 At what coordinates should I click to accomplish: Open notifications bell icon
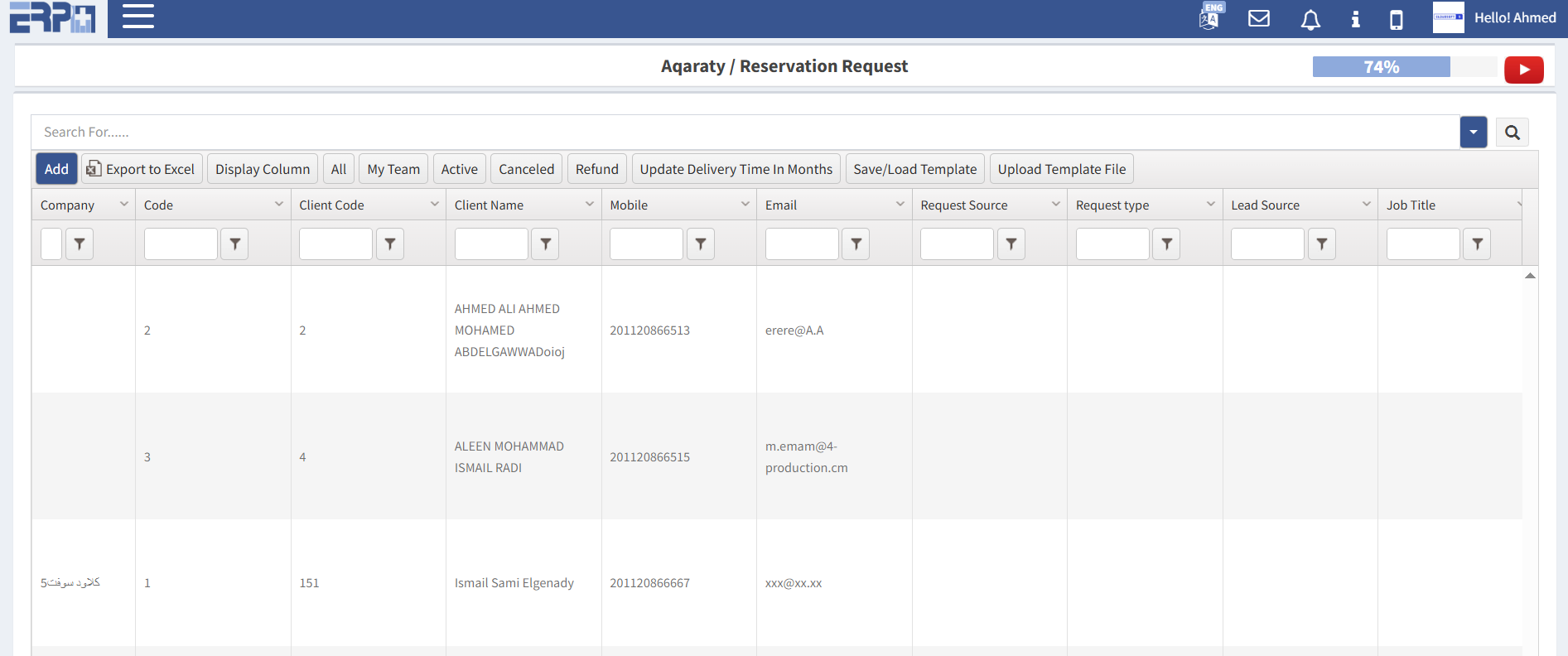(1310, 19)
